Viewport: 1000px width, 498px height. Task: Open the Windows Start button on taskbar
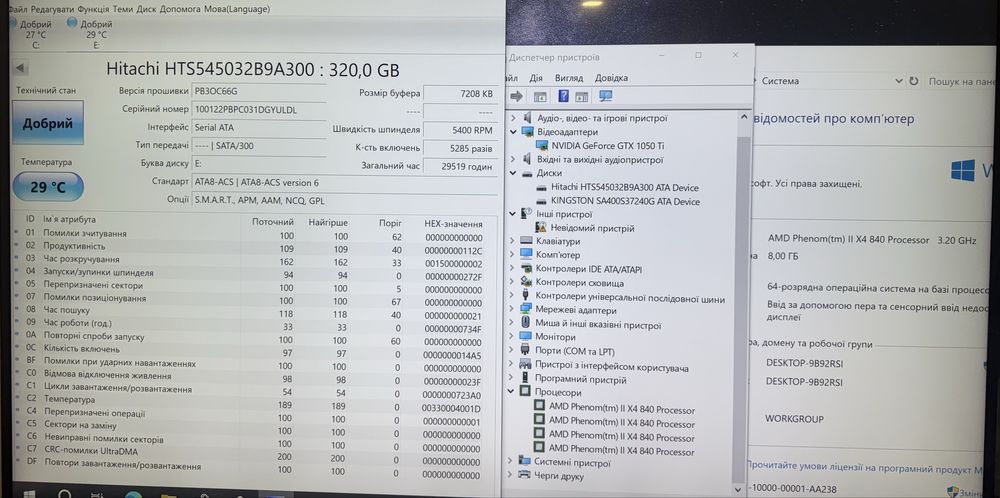pyautogui.click(x=29, y=494)
